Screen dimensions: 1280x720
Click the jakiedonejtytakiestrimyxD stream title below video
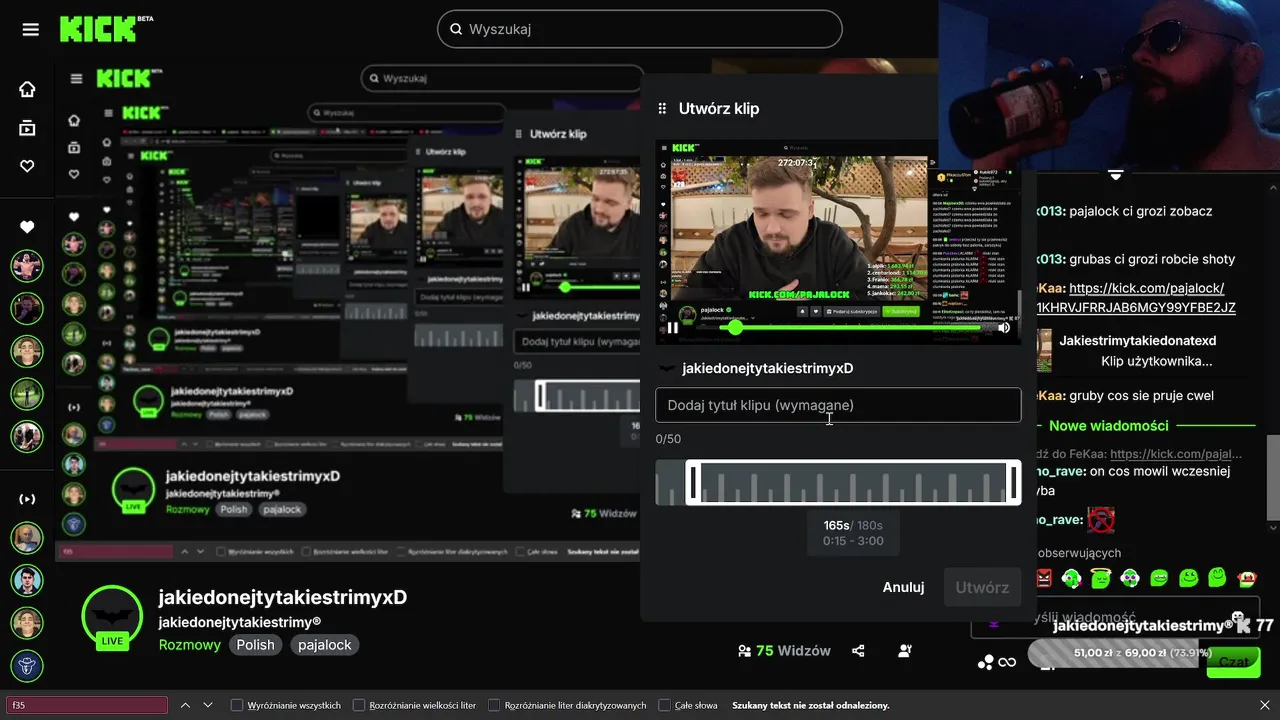(x=283, y=597)
